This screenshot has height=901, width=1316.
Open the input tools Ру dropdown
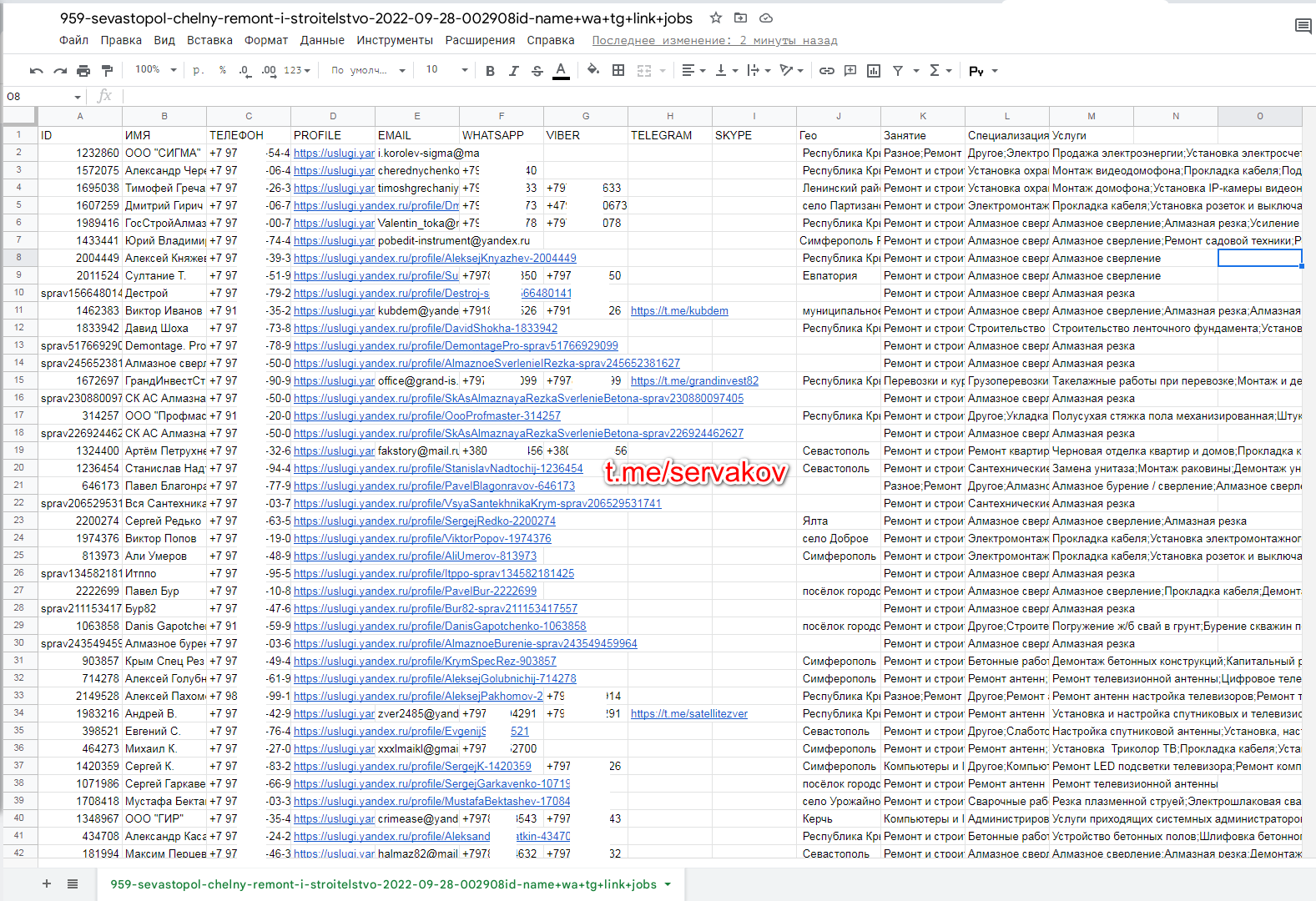(x=983, y=71)
